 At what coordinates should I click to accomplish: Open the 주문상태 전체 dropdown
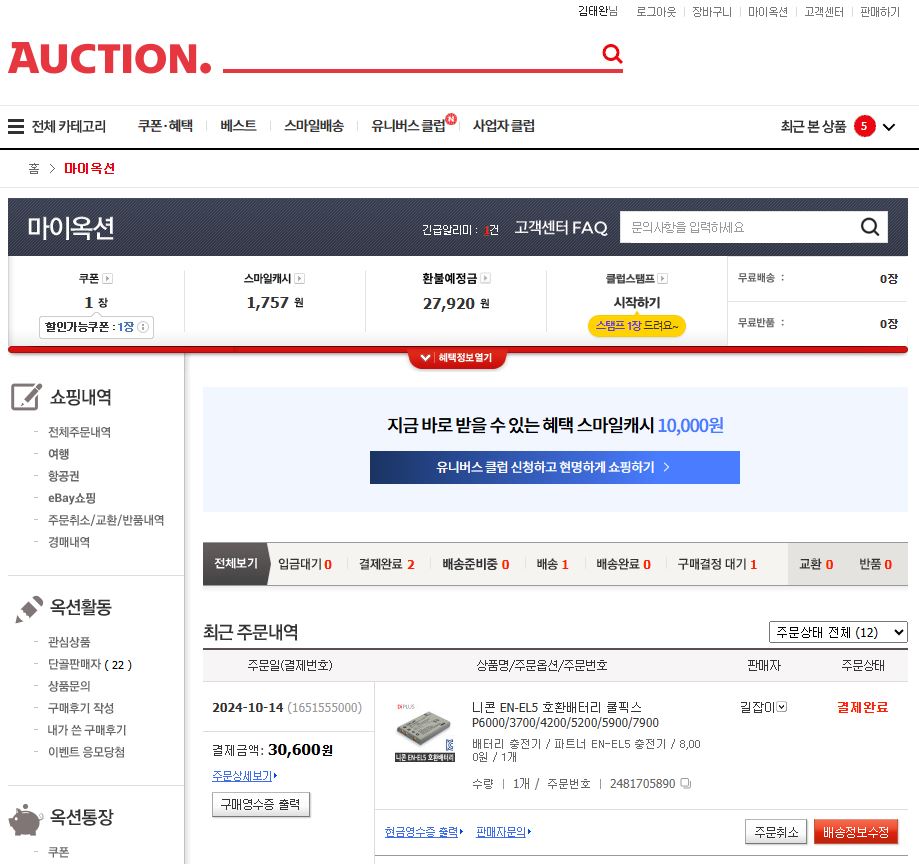(x=838, y=632)
